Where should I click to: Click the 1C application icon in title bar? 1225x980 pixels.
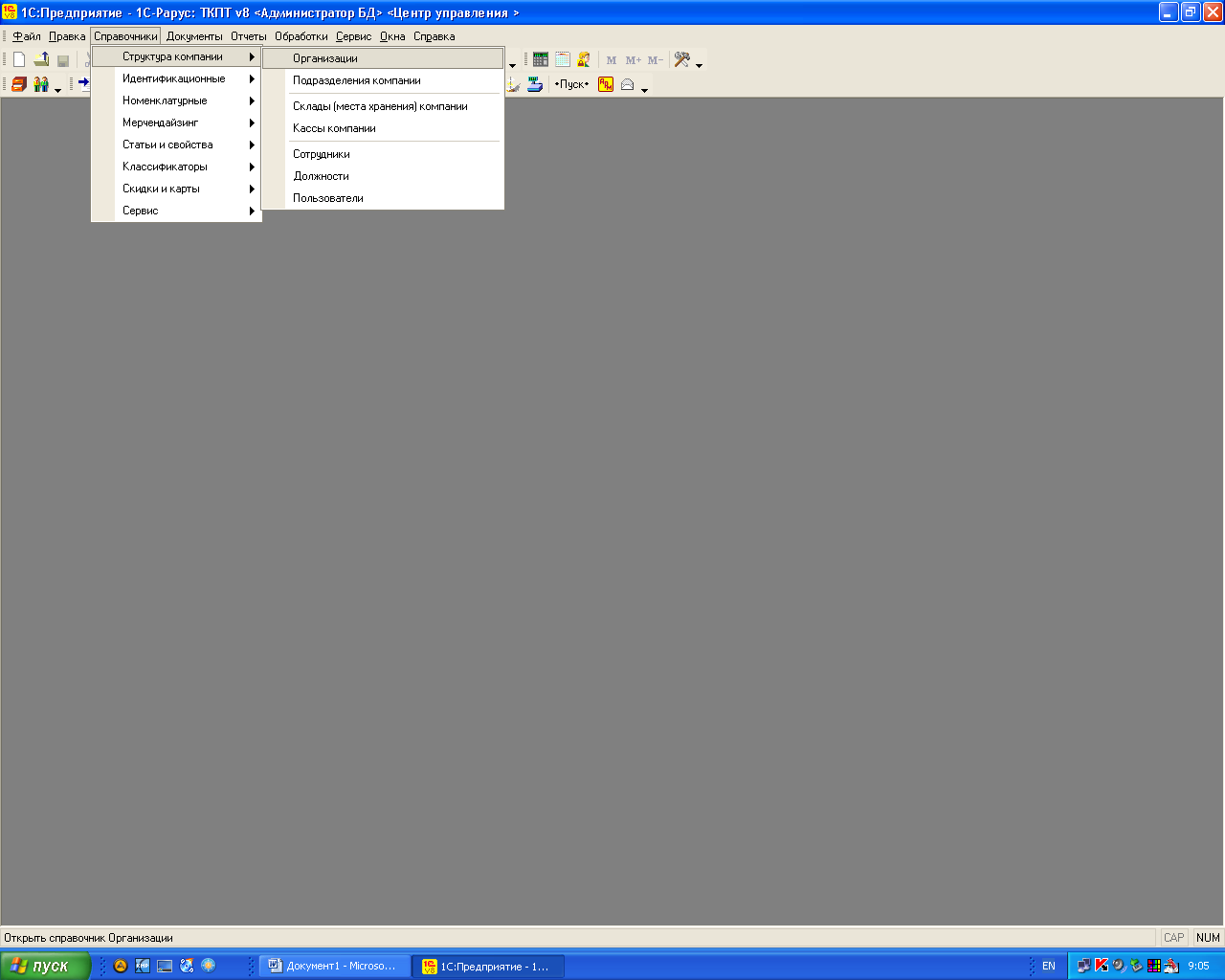(x=10, y=12)
